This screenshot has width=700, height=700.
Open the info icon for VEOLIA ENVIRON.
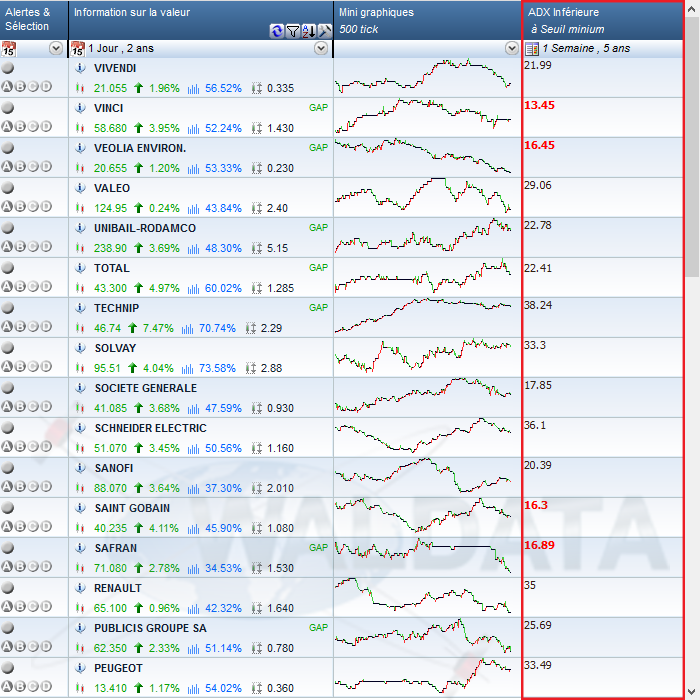(80, 148)
